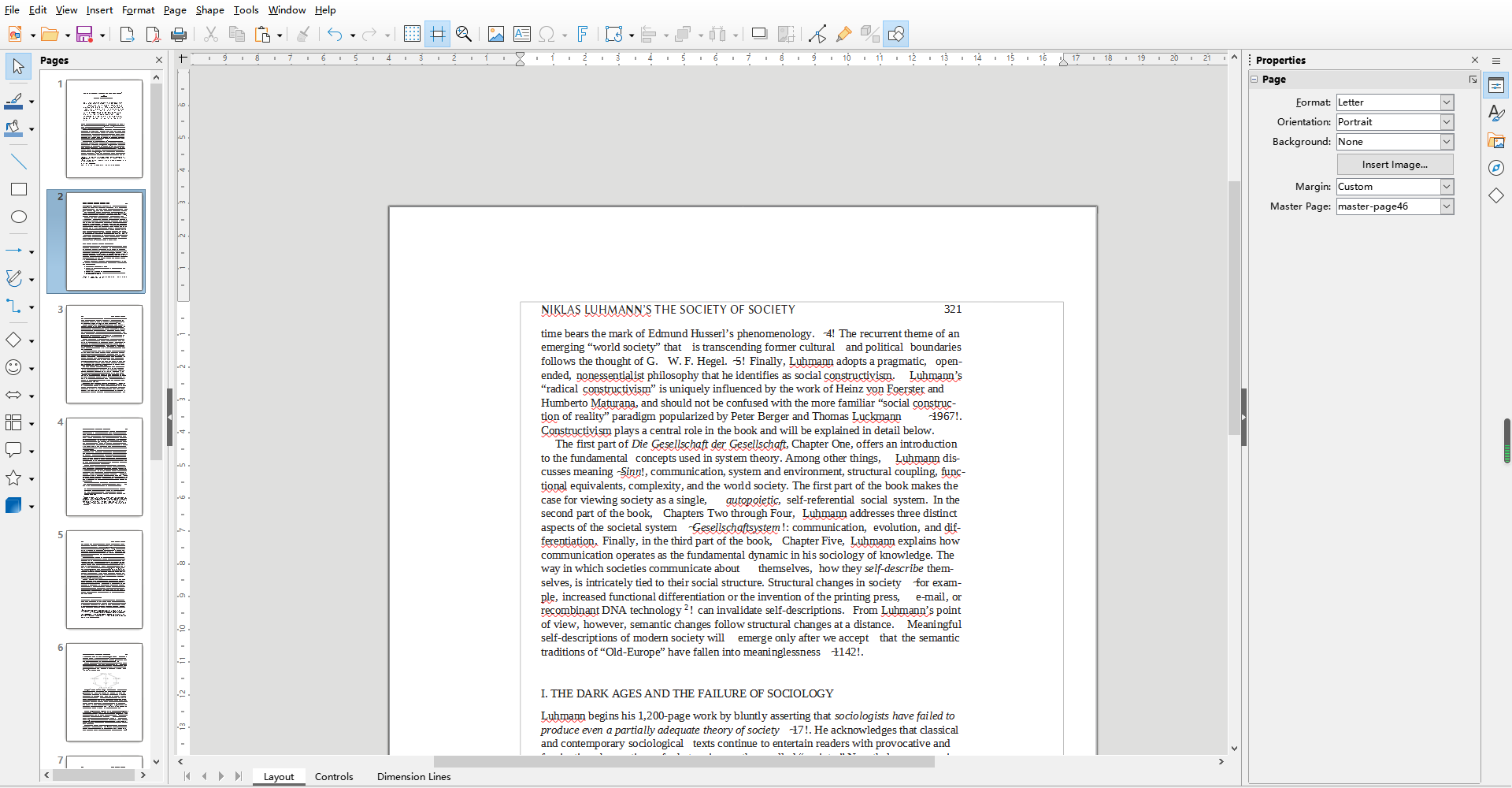Open Line Color dropdown arrow
The height and width of the screenshot is (788, 1512).
31,102
